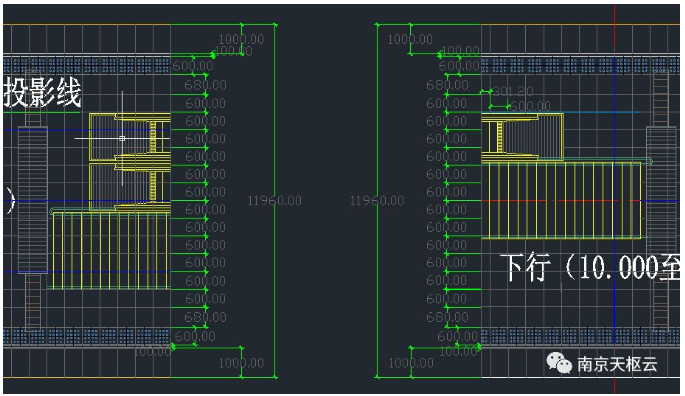Pick the 下行（10.000至 annotation text

591,267
